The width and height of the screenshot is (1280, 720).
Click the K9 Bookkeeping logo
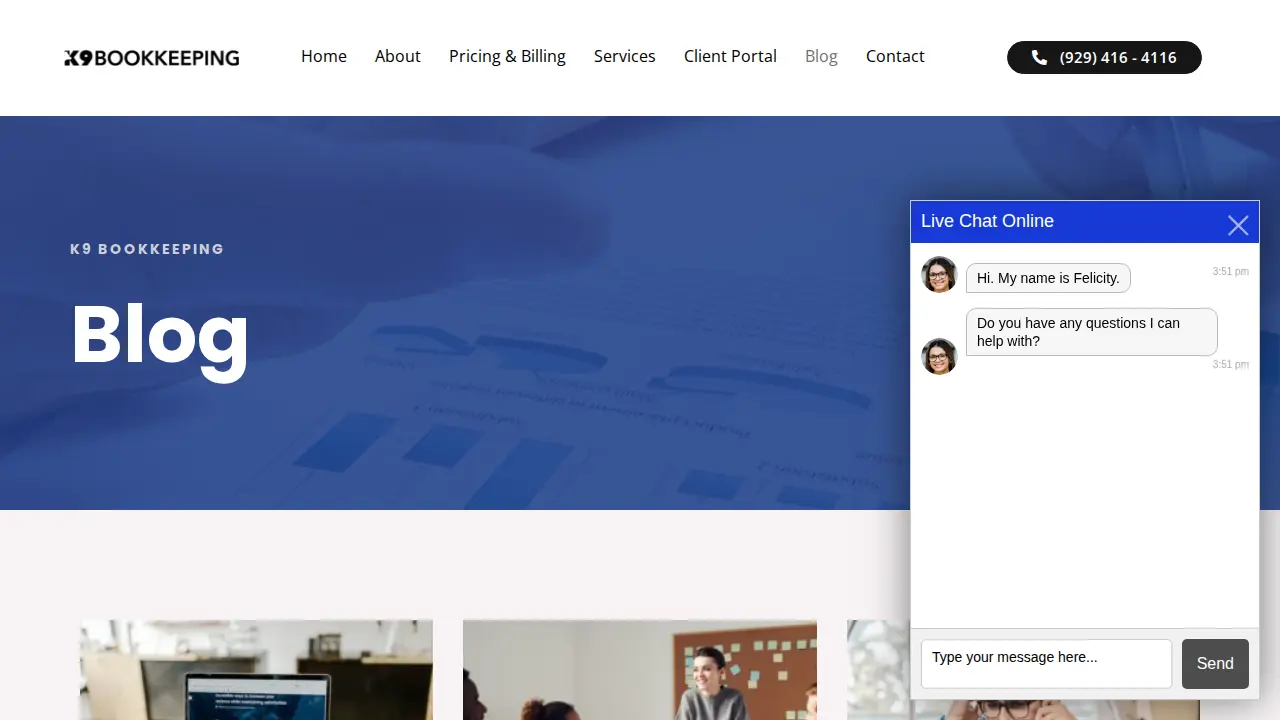[152, 58]
